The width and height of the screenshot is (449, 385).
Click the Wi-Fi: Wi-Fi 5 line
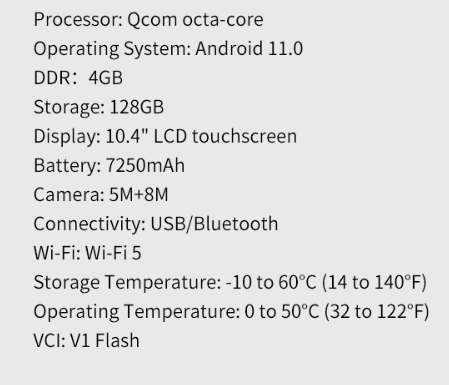coord(88,253)
